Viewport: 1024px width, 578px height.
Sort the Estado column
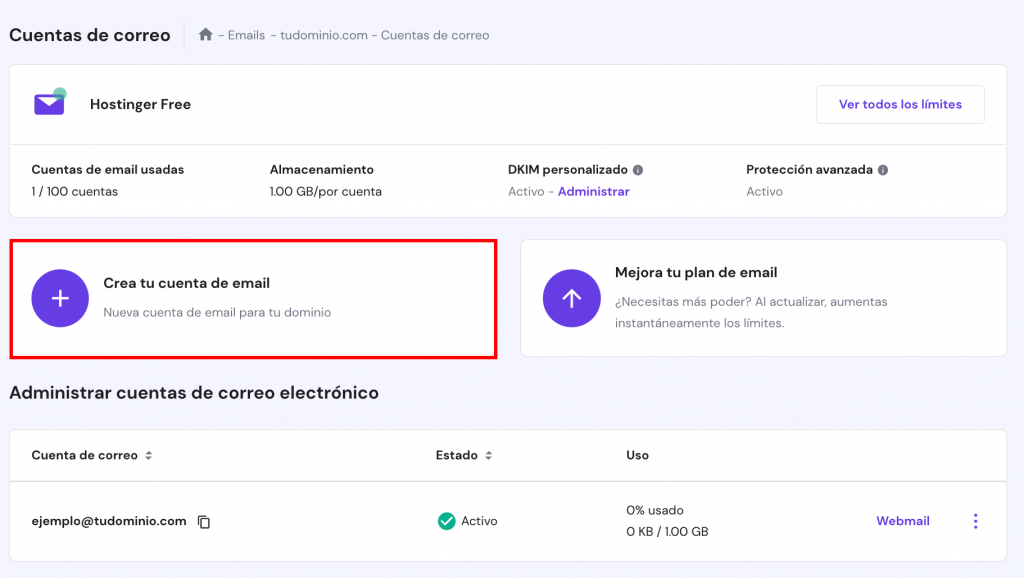point(489,456)
